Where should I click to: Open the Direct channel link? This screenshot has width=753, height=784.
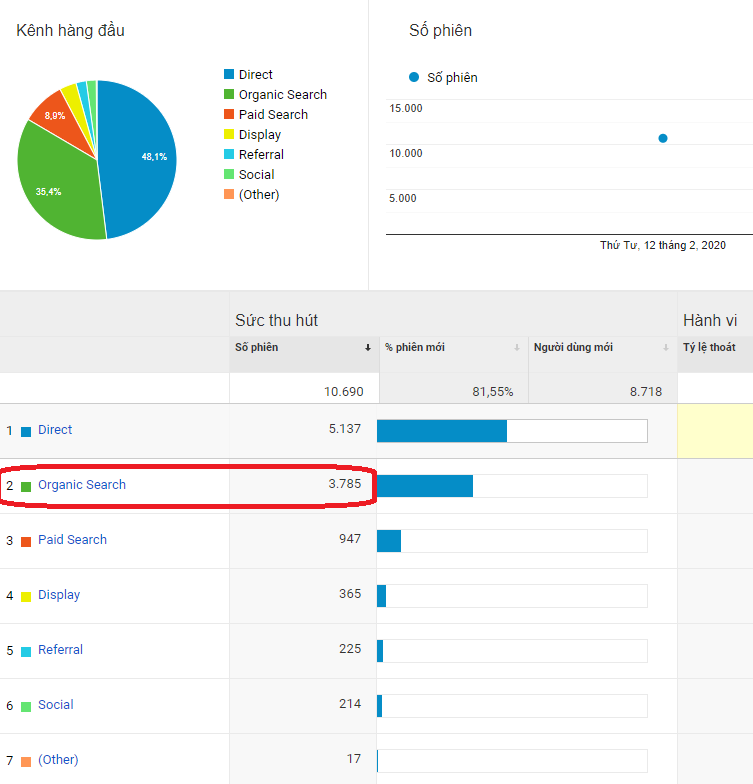click(x=55, y=430)
